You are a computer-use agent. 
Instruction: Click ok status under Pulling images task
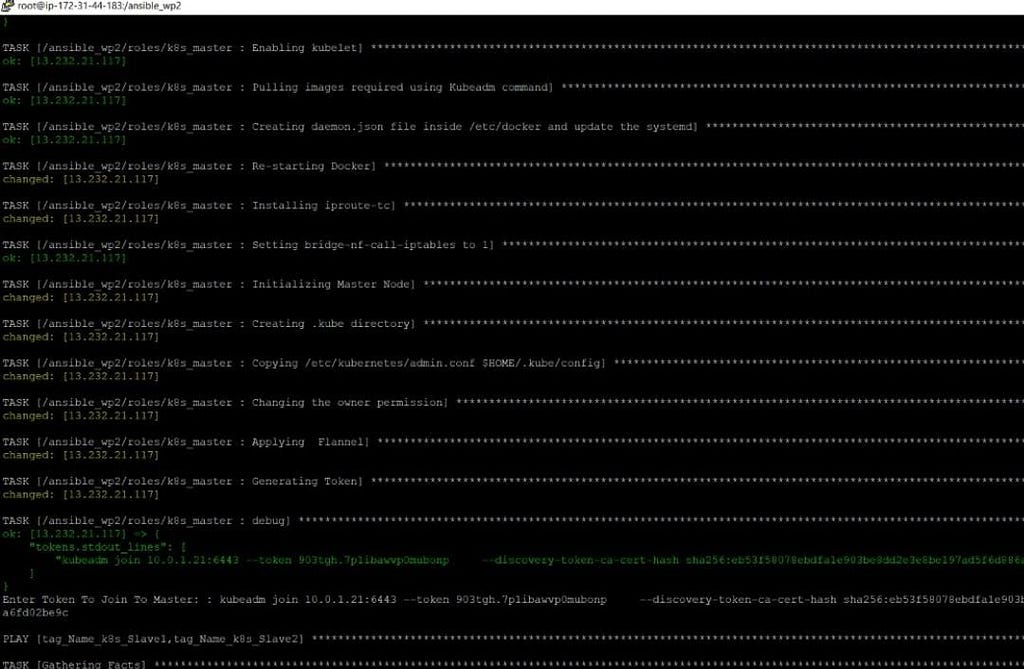click(64, 100)
